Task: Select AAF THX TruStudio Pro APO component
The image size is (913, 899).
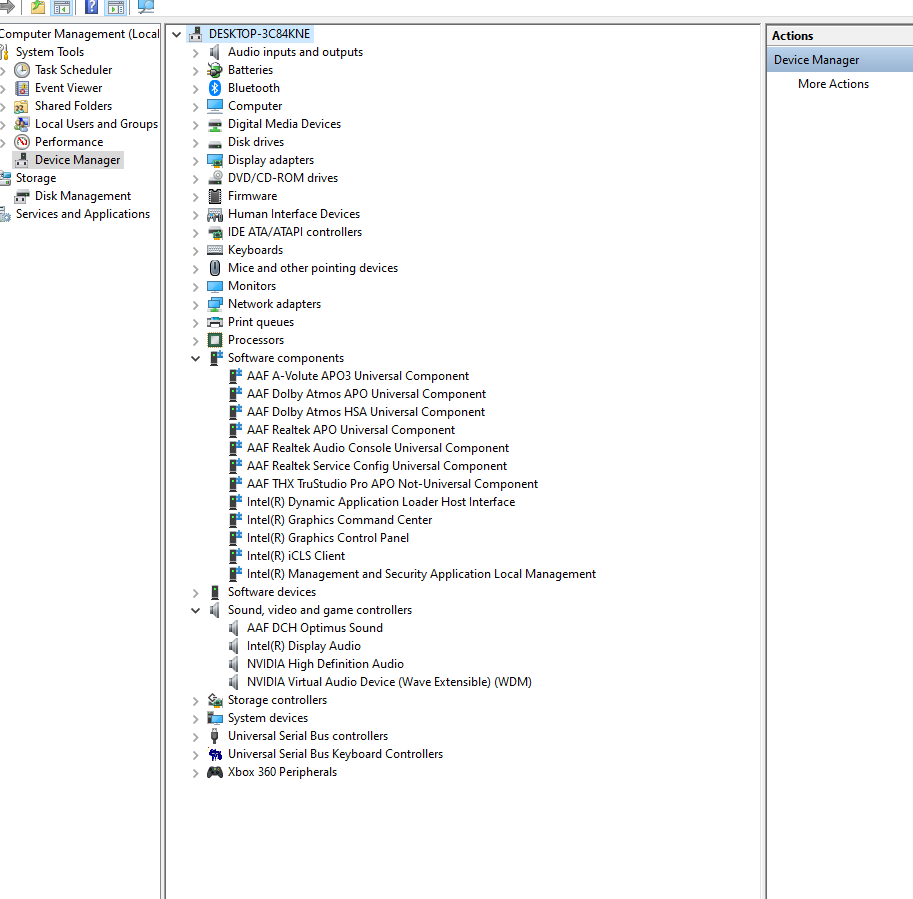Action: click(392, 484)
